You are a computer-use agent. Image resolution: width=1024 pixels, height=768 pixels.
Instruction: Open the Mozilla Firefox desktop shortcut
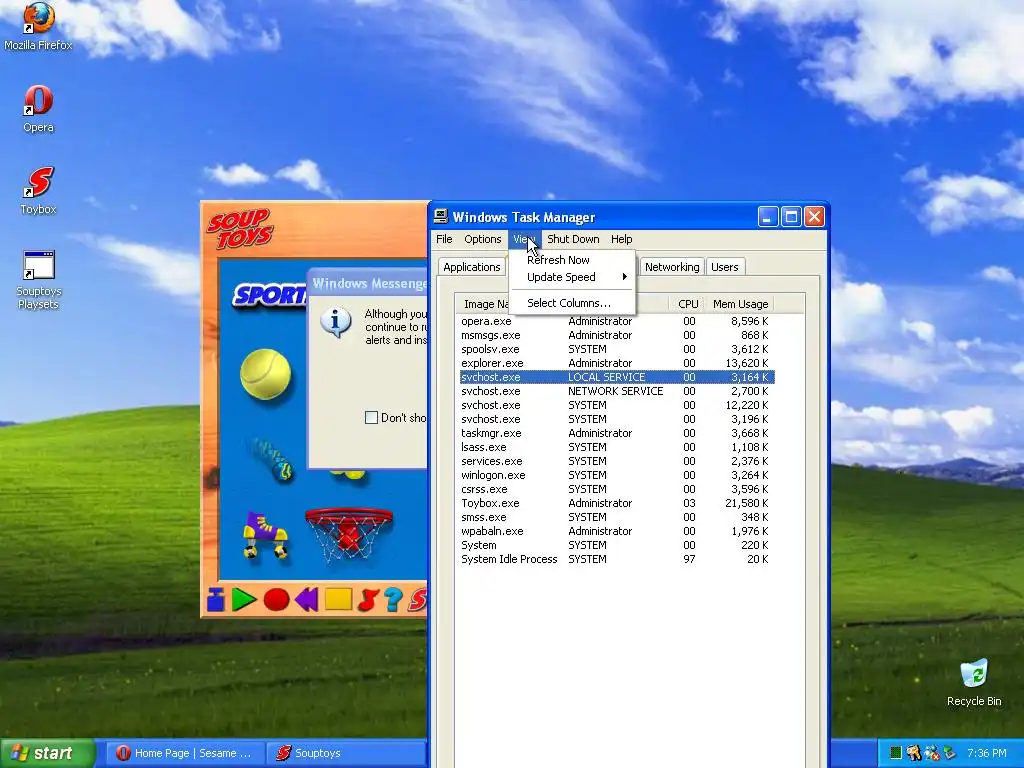click(38, 26)
